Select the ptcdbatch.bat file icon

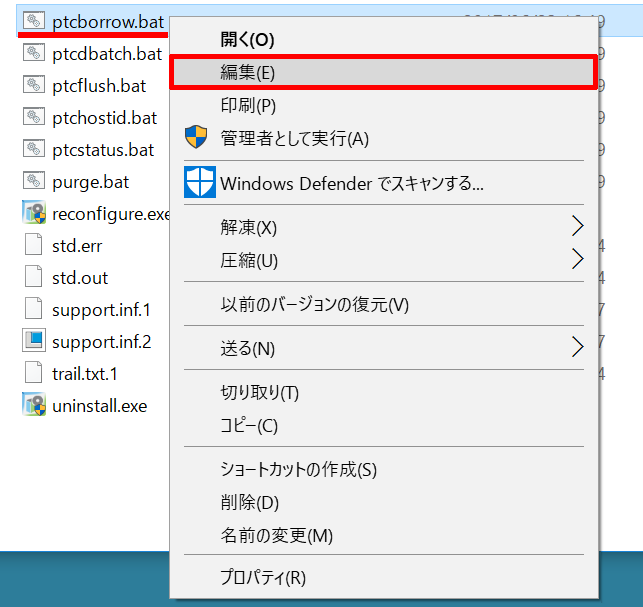click(x=35, y=53)
